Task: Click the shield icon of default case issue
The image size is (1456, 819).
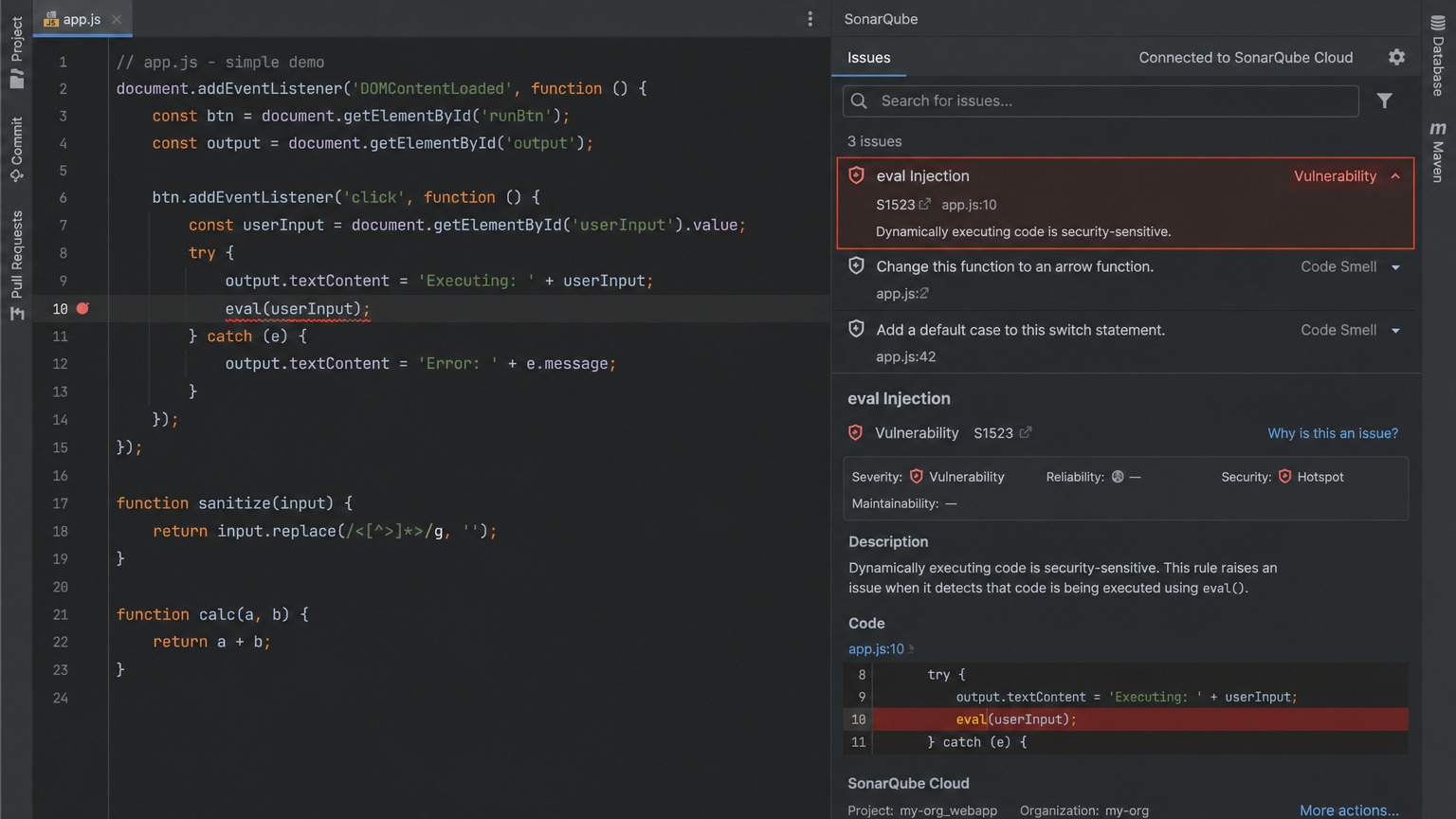Action: point(856,329)
